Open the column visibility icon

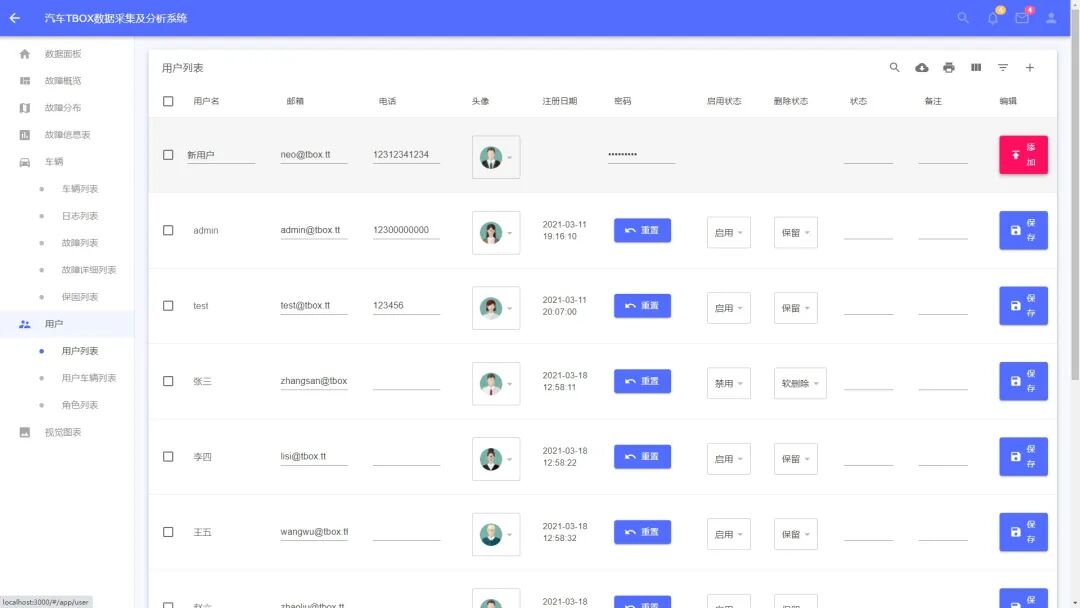click(976, 68)
